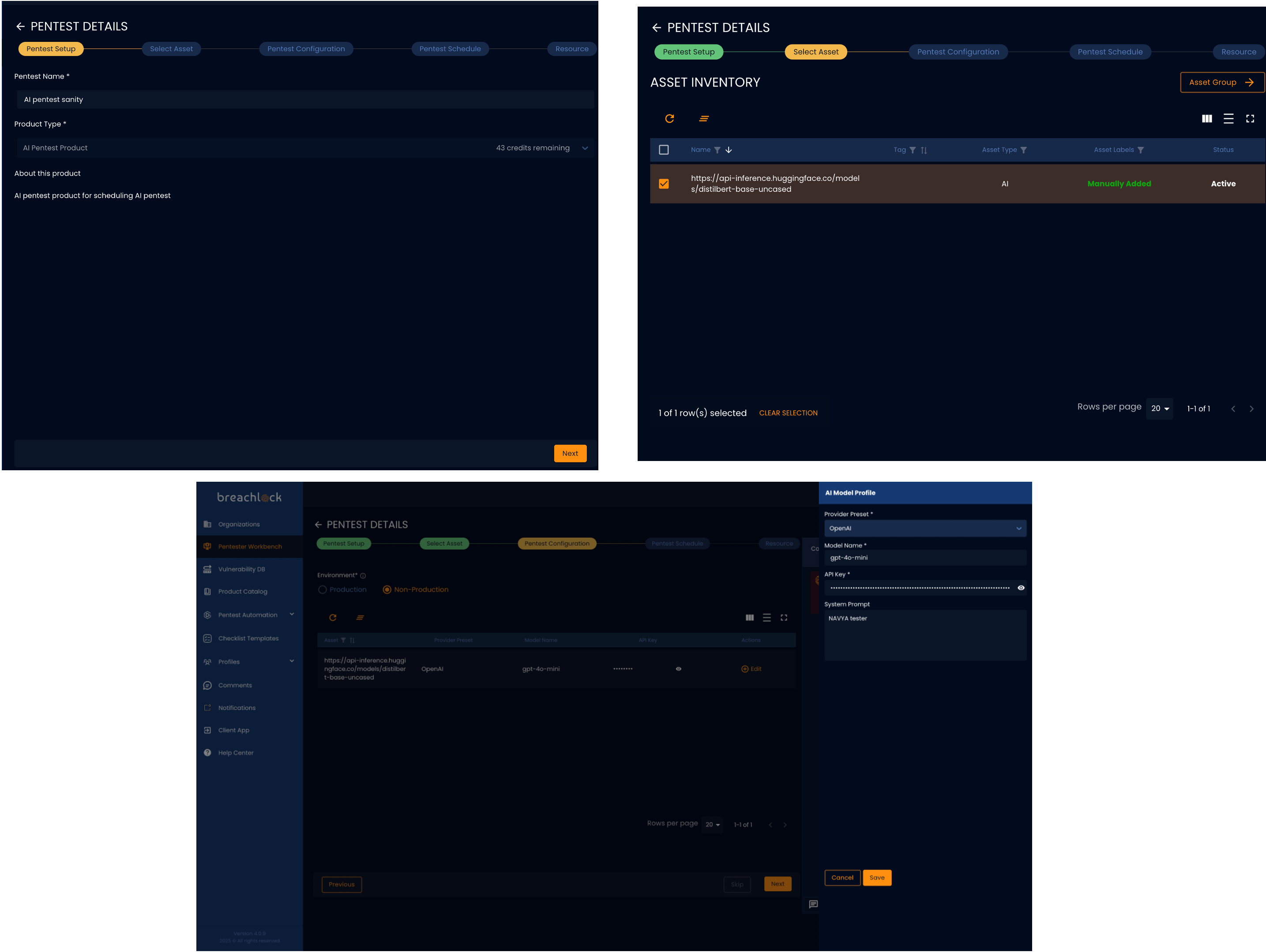
Task: Toggle row density icon in Asset Inventory
Action: pyautogui.click(x=1228, y=118)
